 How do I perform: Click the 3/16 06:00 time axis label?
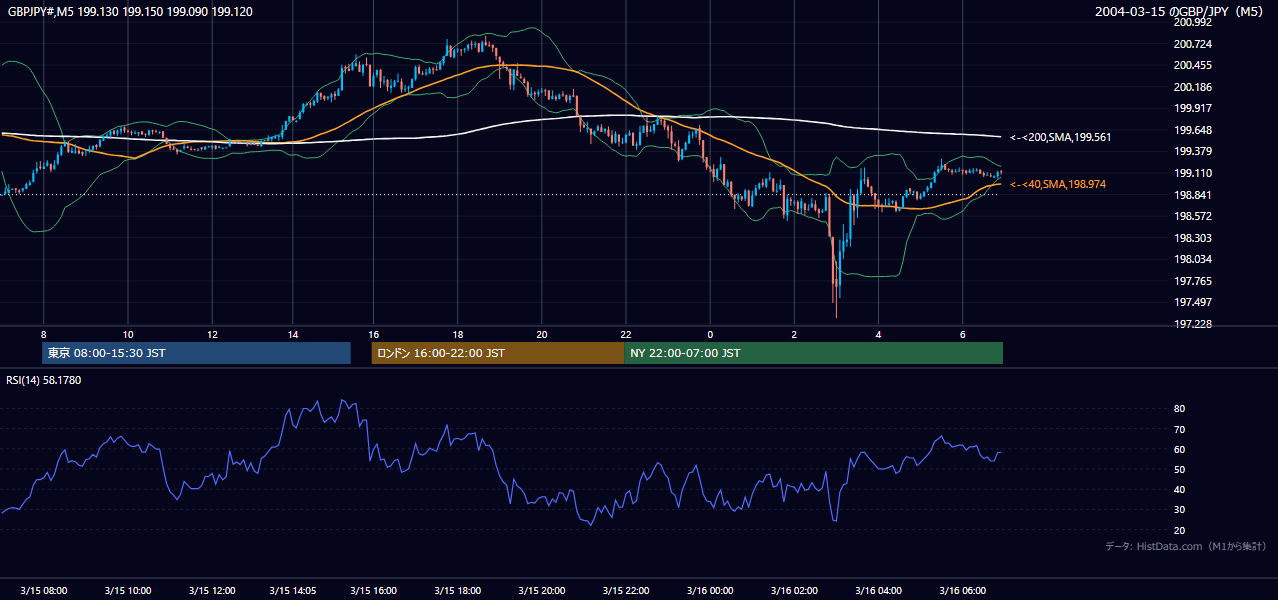[x=961, y=591]
